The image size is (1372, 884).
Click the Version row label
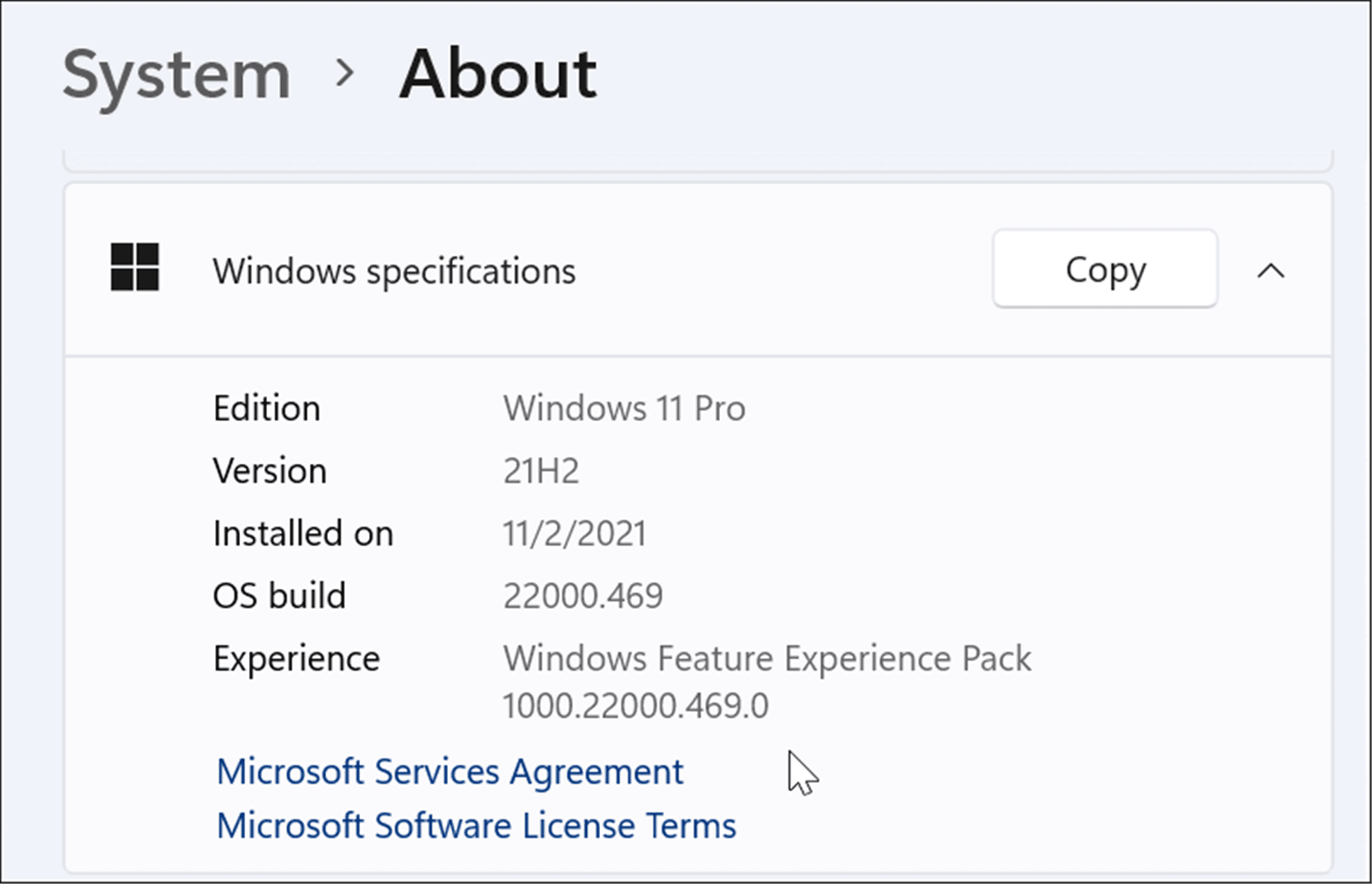coord(270,470)
